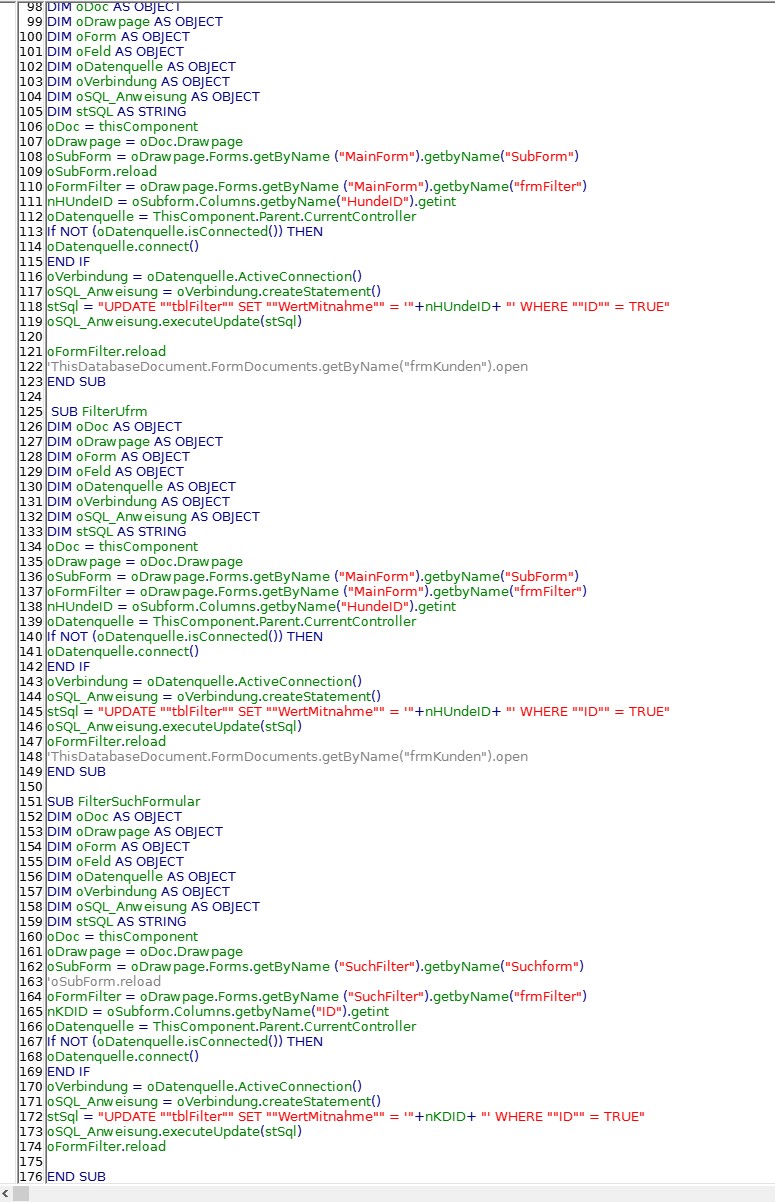The width and height of the screenshot is (775, 1202).
Task: Click line 162 oSubForm SuchFilter Suchform statement
Action: click(315, 967)
